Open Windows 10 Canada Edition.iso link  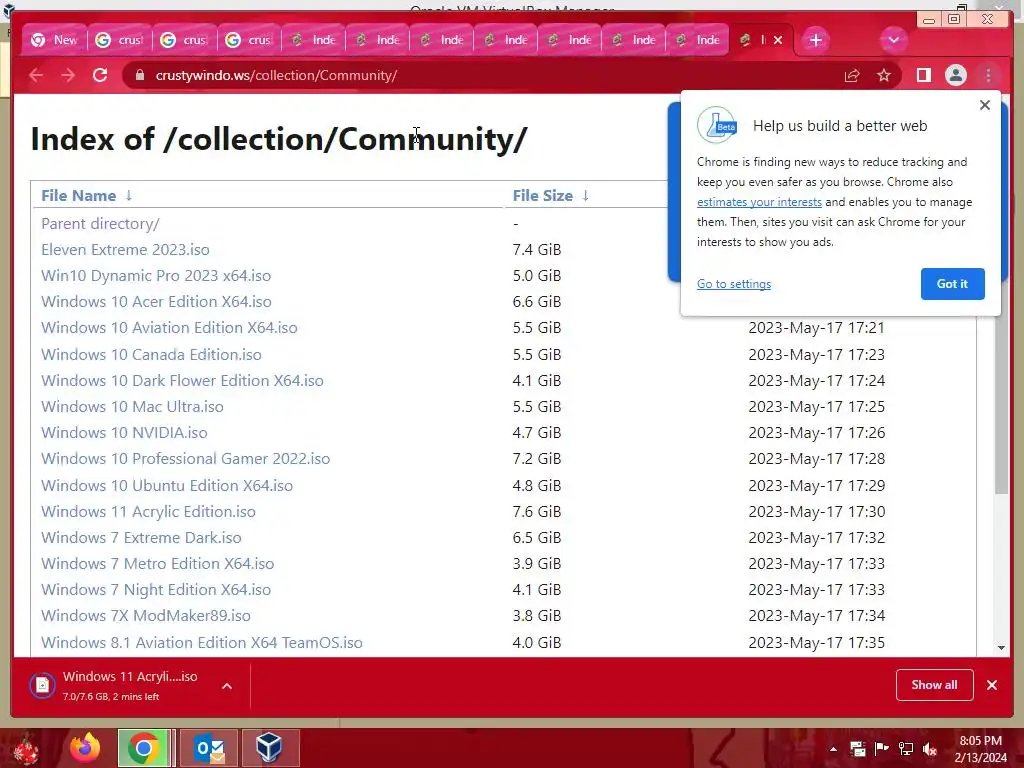(x=152, y=355)
